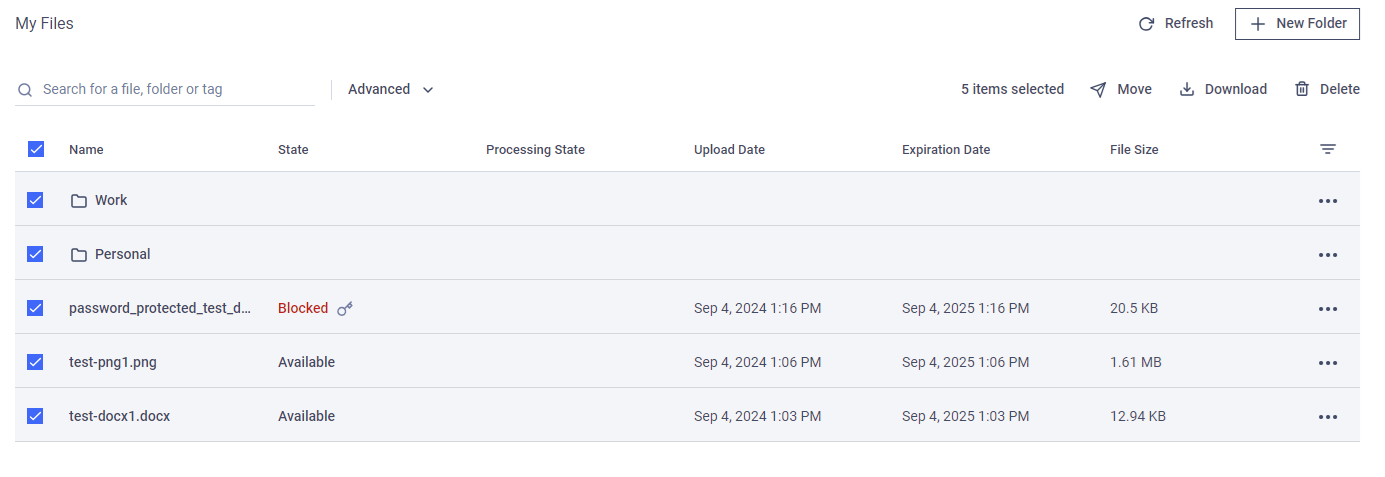Sort by the File Size column

(x=1134, y=150)
